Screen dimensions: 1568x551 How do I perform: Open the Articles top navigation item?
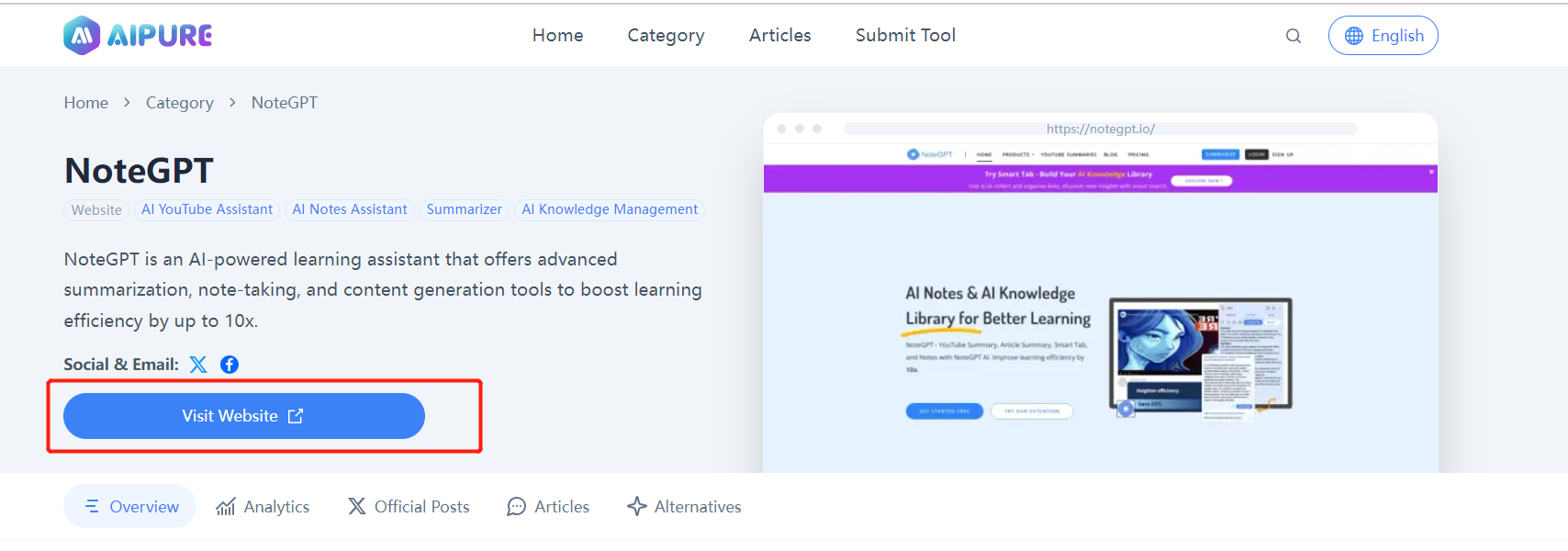[x=779, y=35]
